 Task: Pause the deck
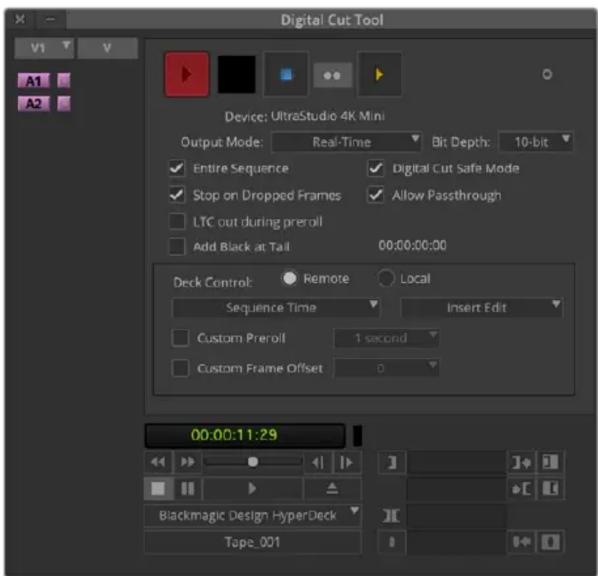click(x=188, y=489)
